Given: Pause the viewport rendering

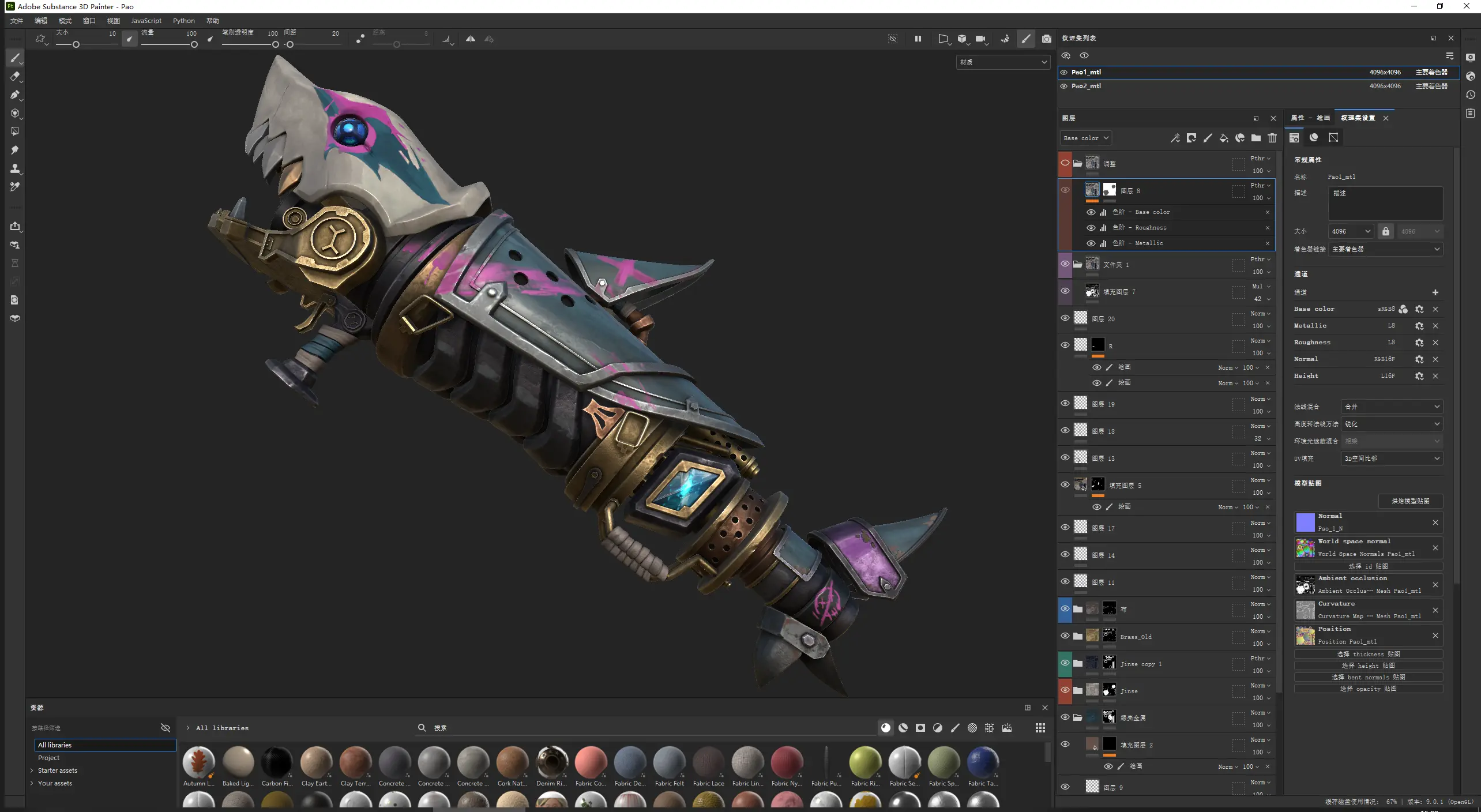Looking at the screenshot, I should click(x=918, y=39).
